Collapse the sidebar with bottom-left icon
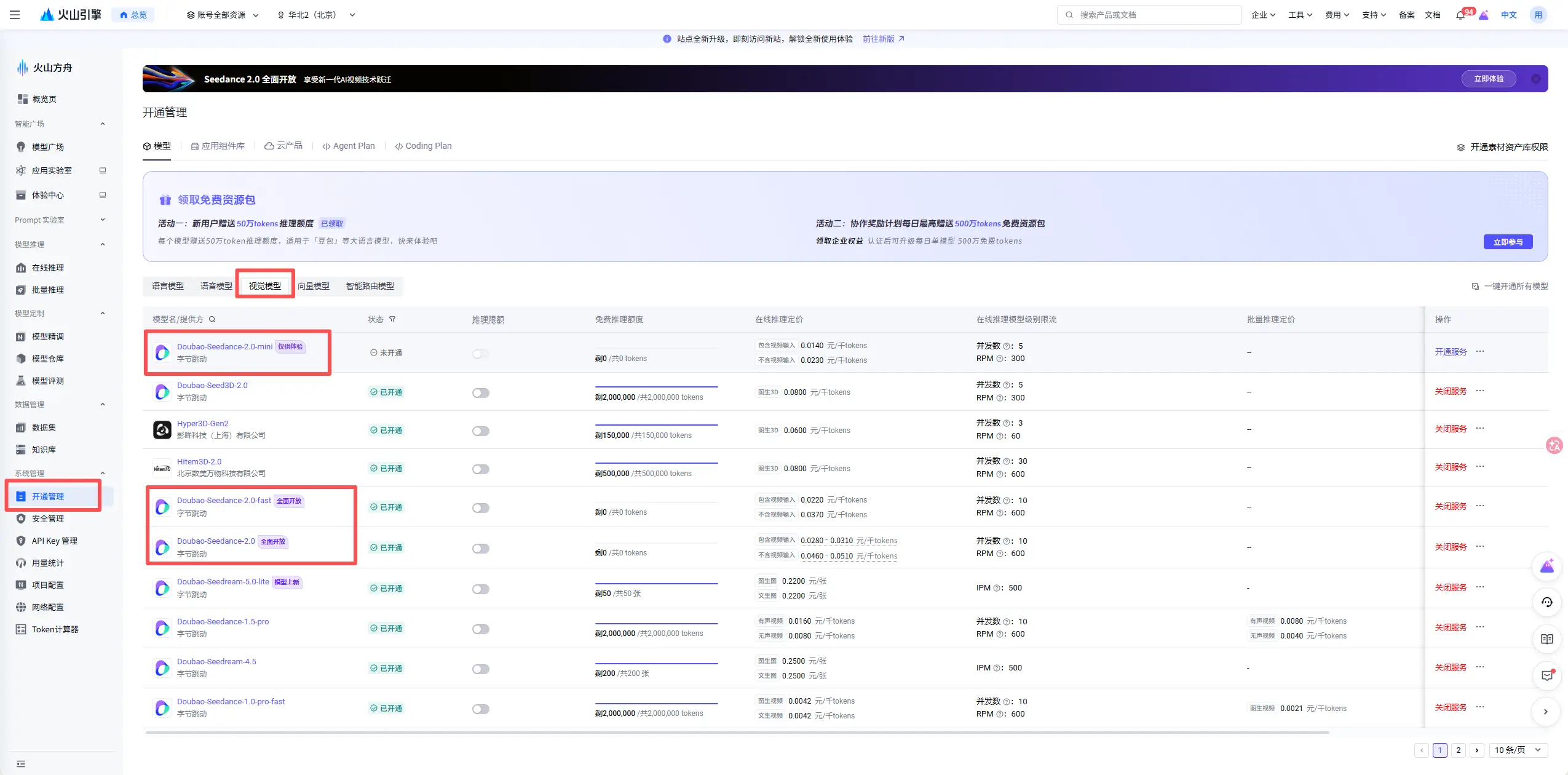1568x775 pixels. coord(21,764)
